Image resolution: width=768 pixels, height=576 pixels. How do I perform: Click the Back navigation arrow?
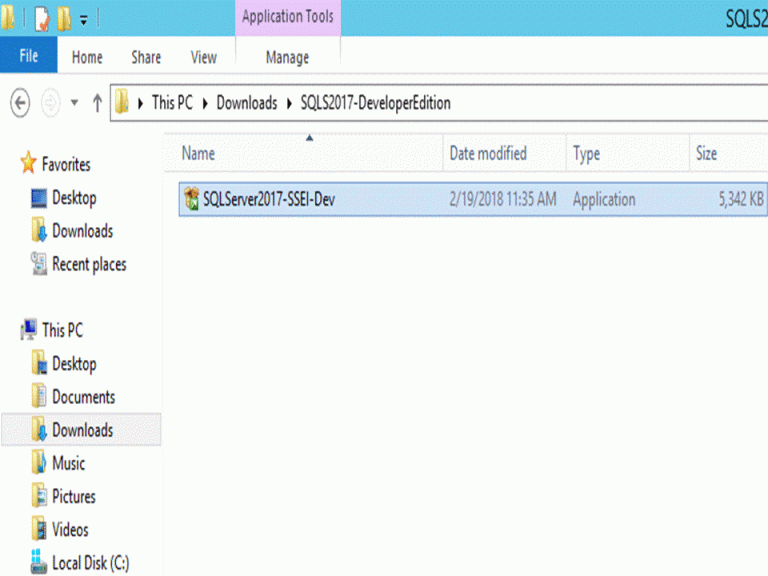pyautogui.click(x=20, y=103)
